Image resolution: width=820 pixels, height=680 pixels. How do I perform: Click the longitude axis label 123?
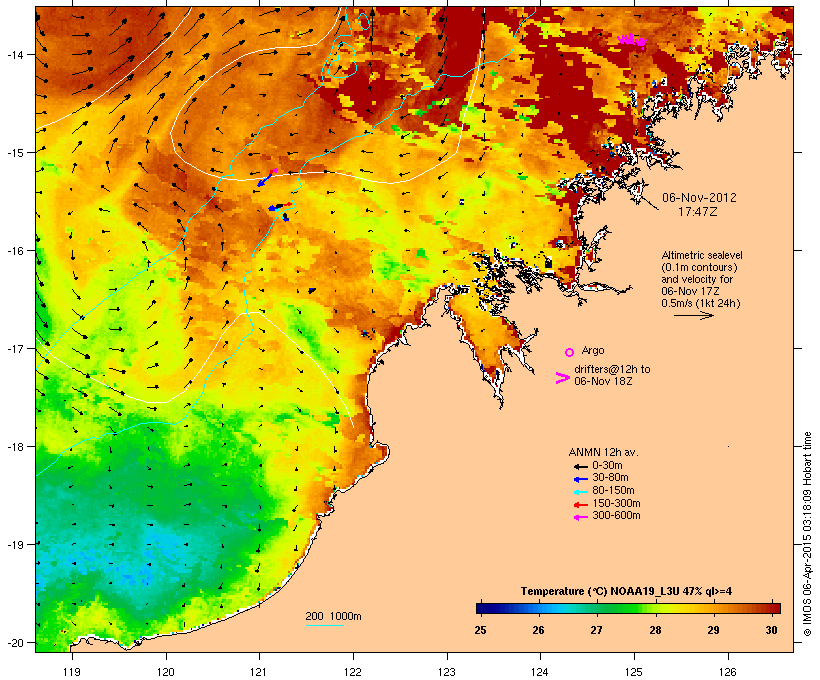pyautogui.click(x=447, y=672)
